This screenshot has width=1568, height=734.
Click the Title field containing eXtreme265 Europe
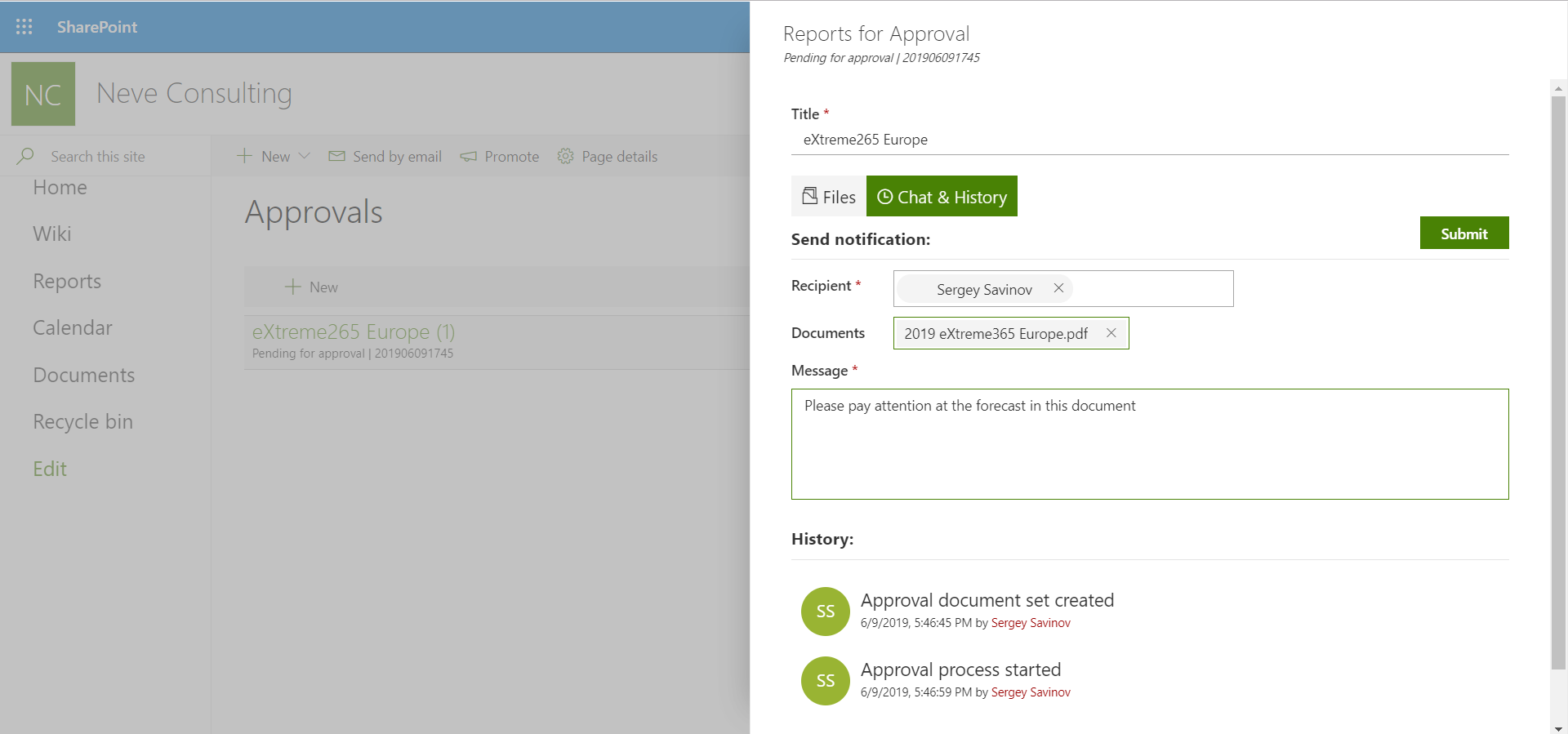pyautogui.click(x=1150, y=140)
